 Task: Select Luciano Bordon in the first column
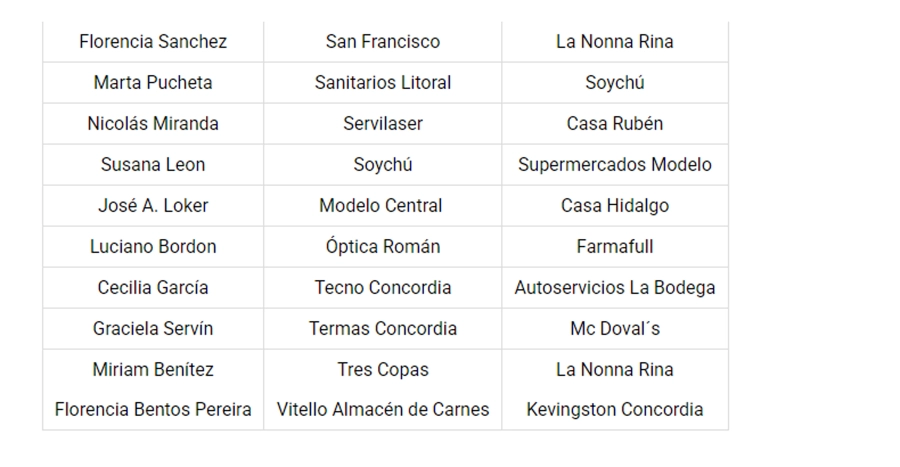point(153,247)
